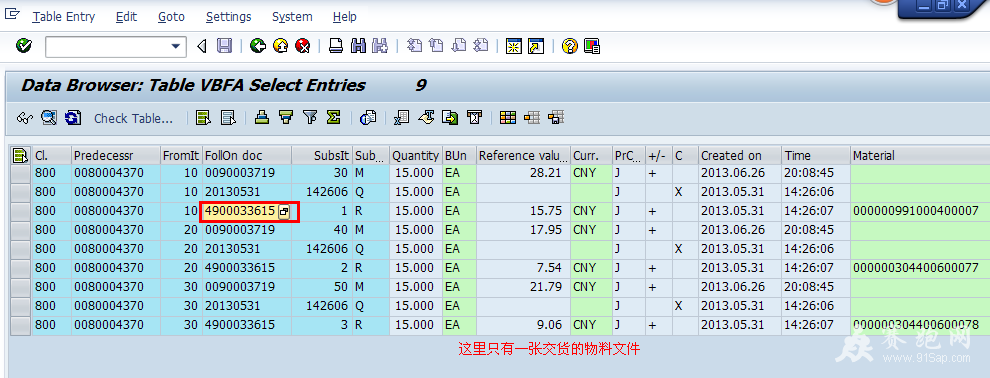This screenshot has width=990, height=378.
Task: Click the reference value 21.79 cell
Action: pyautogui.click(x=523, y=287)
